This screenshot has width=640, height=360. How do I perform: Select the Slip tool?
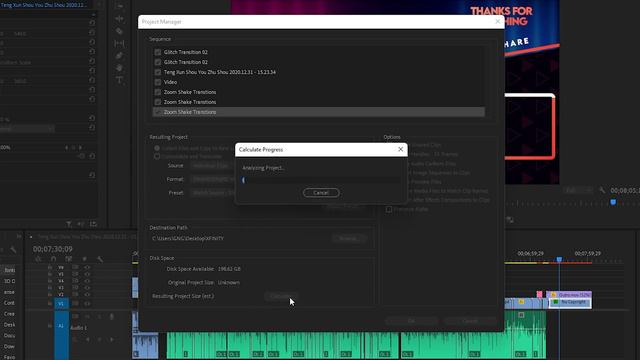pos(119,43)
